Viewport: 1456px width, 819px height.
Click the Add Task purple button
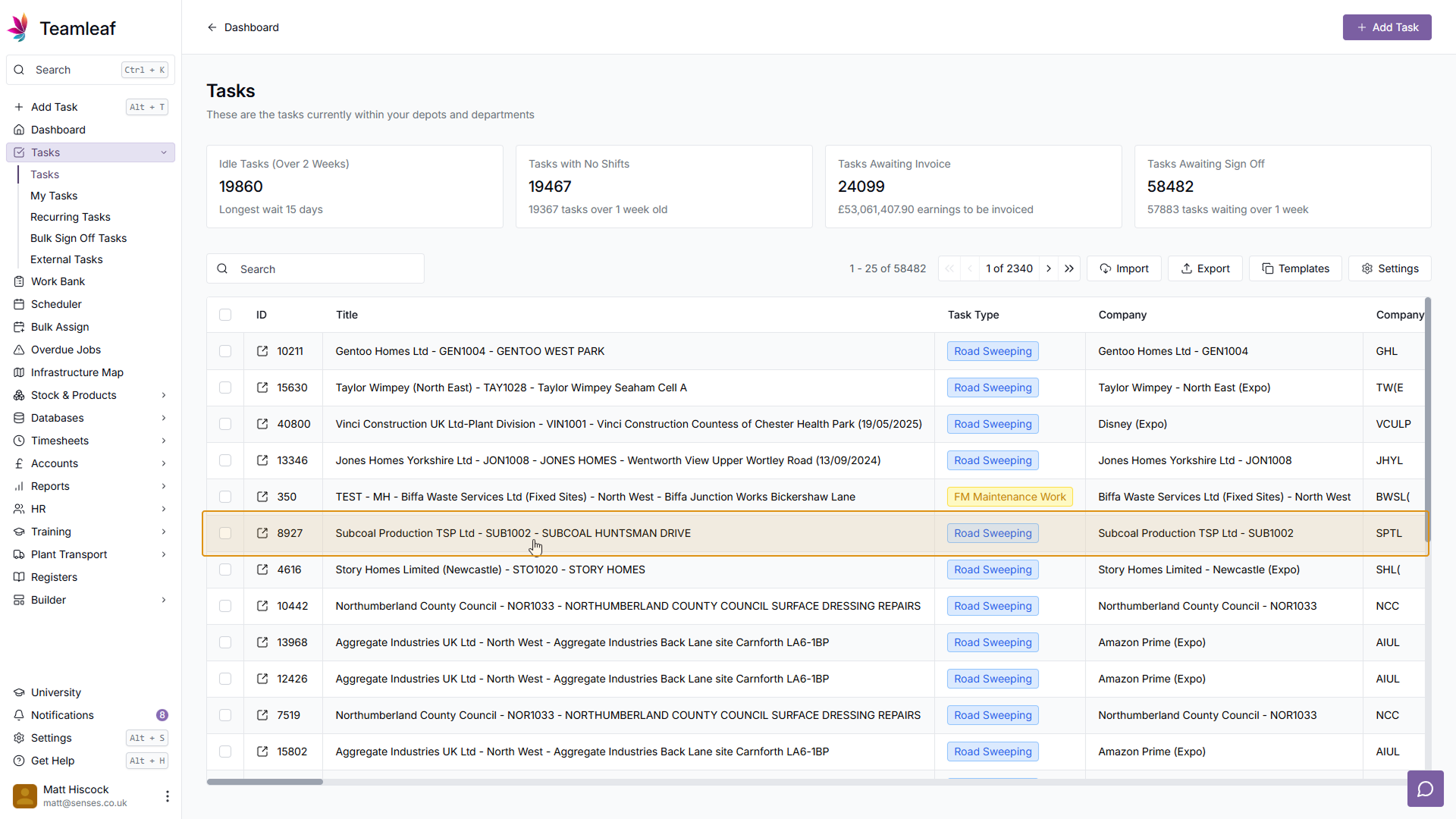(1386, 27)
